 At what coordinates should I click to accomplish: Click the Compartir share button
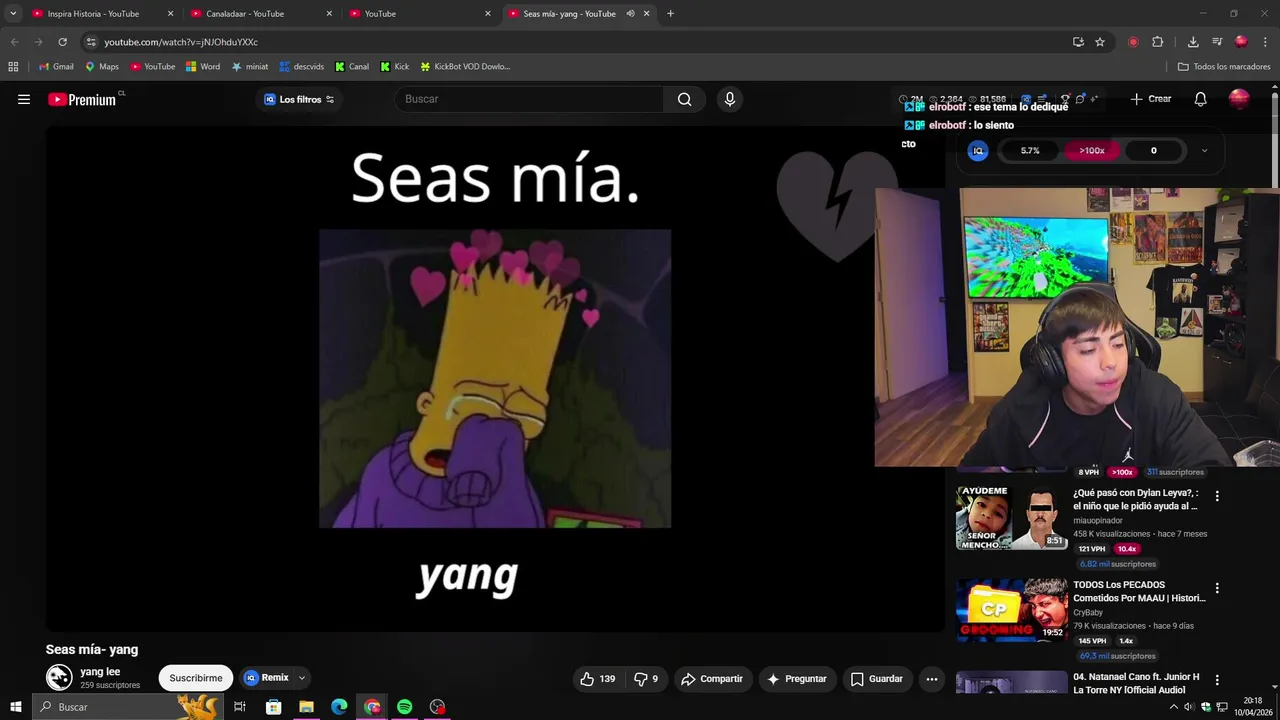pyautogui.click(x=712, y=679)
